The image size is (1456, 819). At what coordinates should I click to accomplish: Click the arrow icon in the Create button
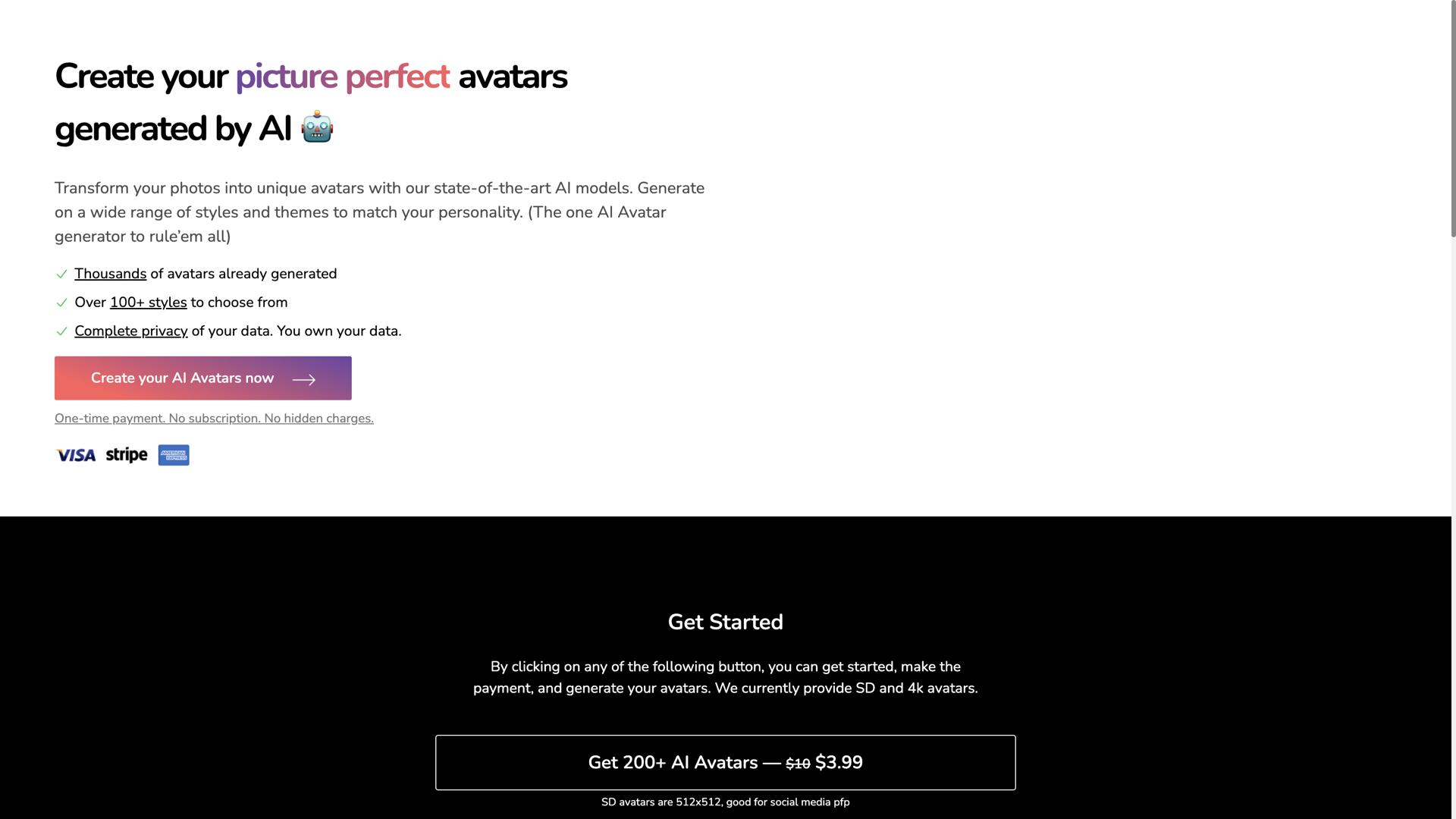304,379
